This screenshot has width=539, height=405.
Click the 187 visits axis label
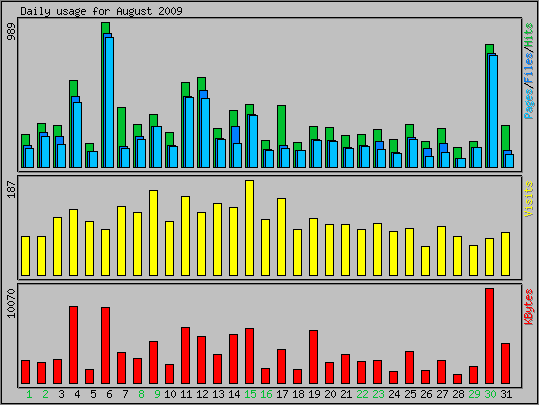11,189
